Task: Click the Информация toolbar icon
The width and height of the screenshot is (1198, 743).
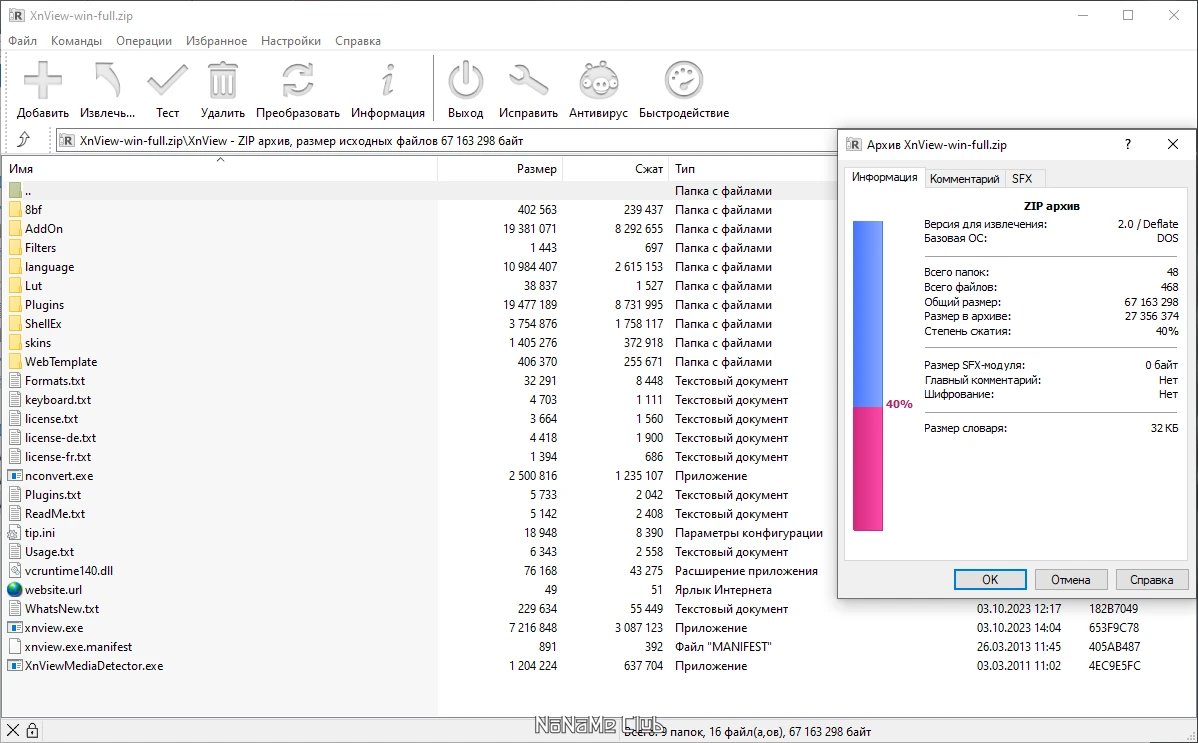Action: 388,80
